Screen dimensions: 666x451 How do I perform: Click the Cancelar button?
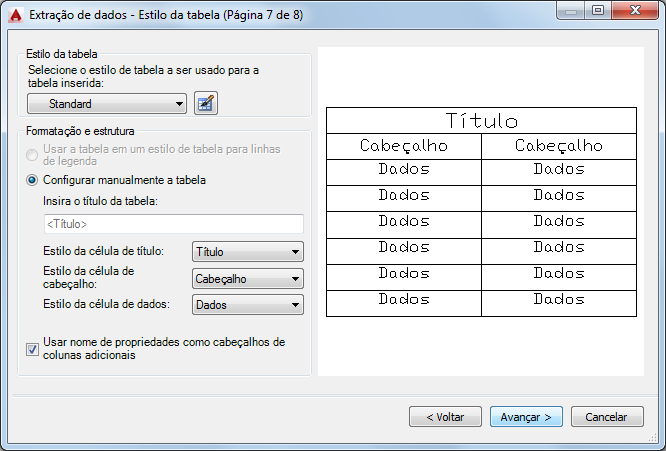[606, 416]
